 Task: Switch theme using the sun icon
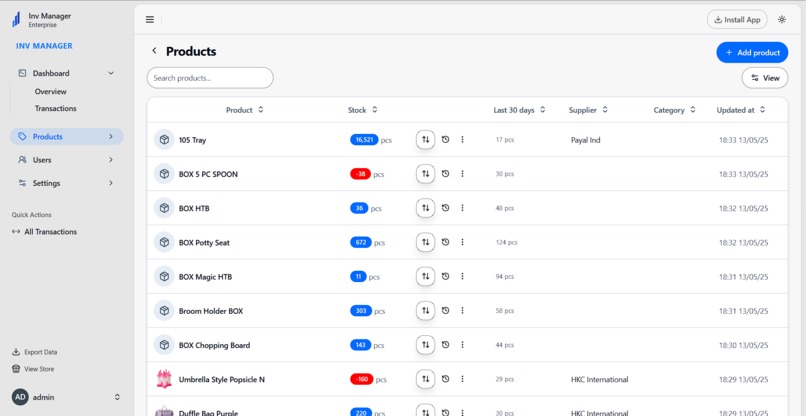pos(782,20)
